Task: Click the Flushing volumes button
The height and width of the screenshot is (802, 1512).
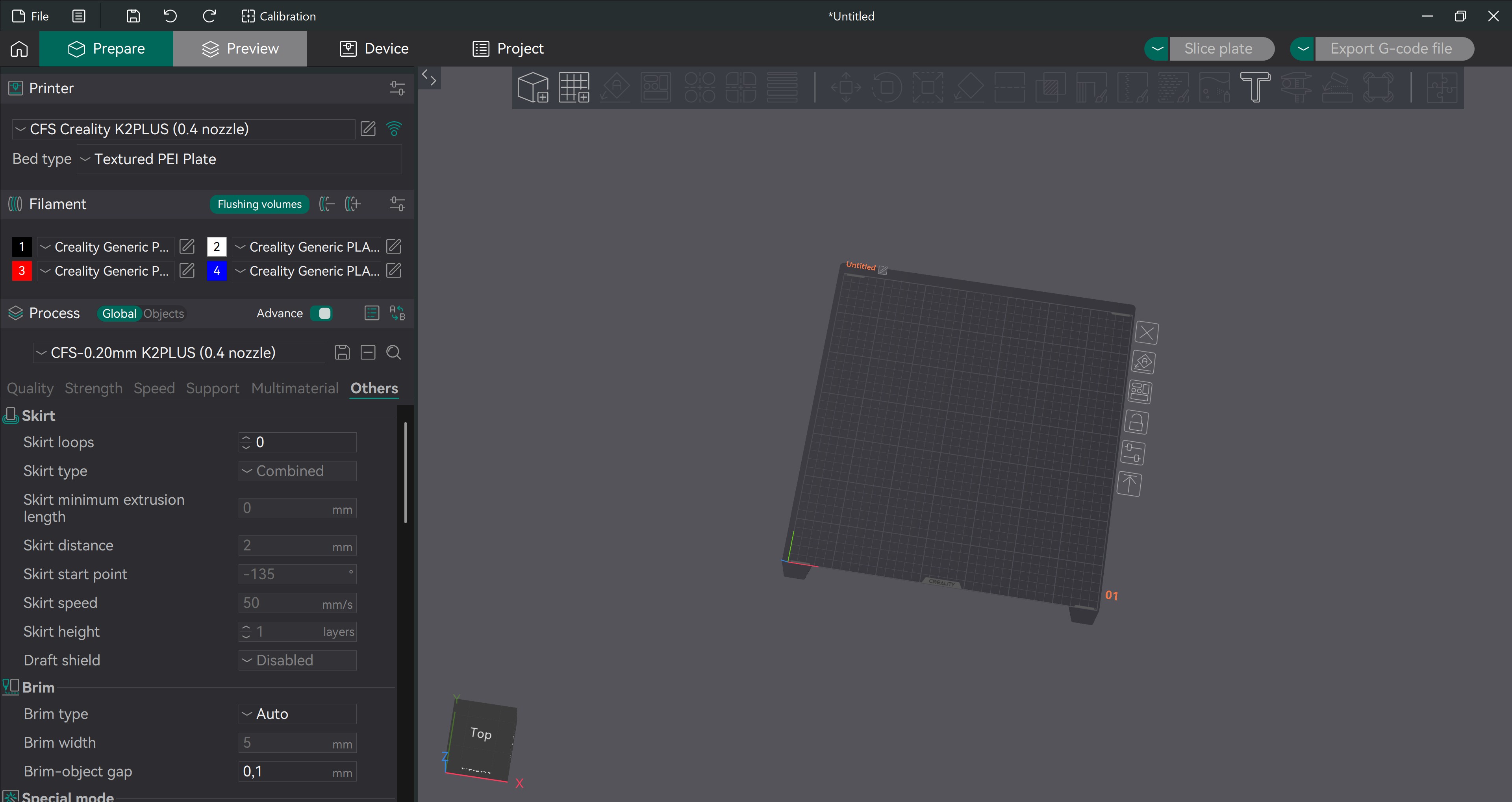Action: click(259, 204)
